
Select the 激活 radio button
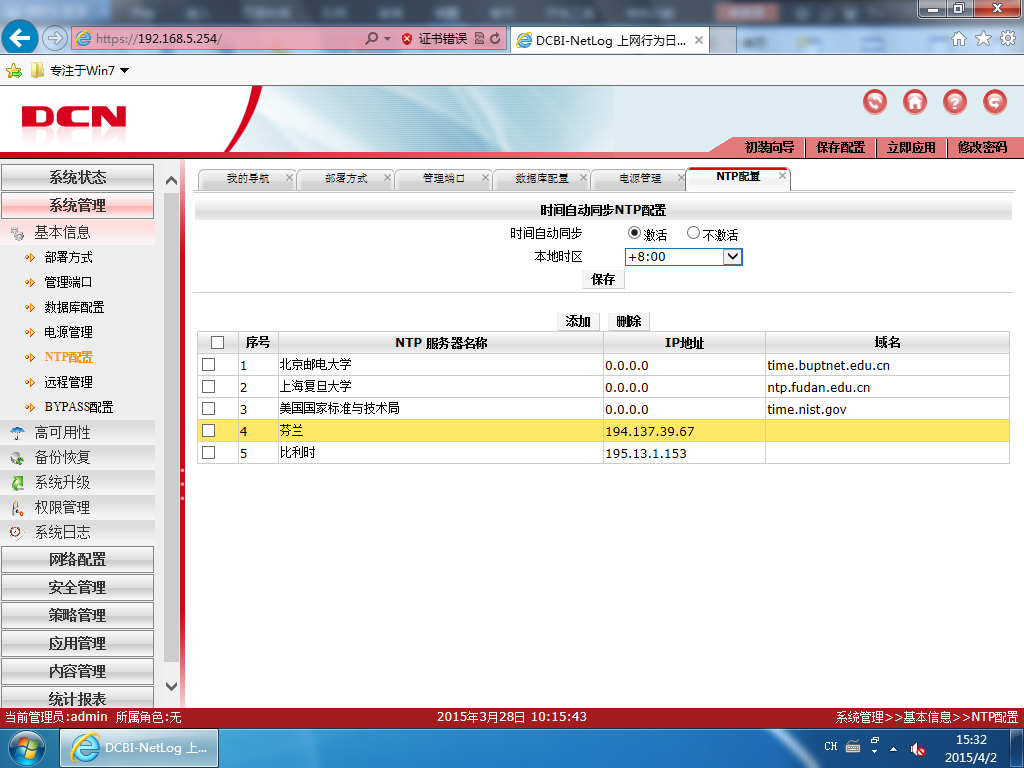tap(633, 232)
